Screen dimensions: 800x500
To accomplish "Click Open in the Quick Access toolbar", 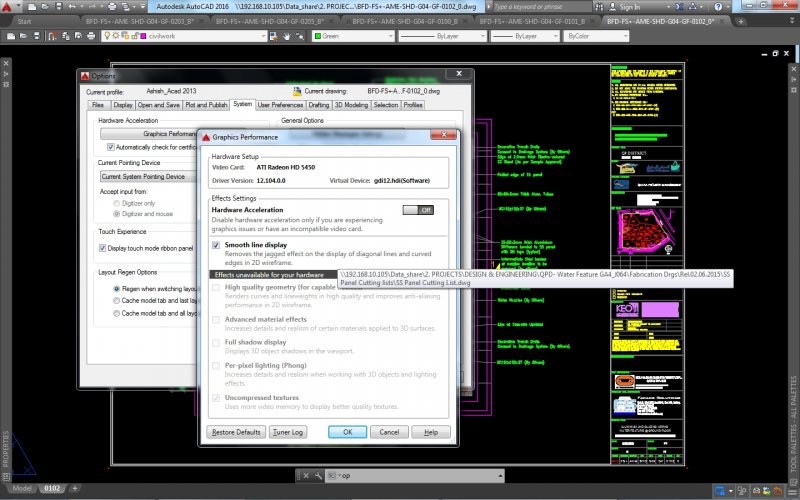I will point(46,7).
